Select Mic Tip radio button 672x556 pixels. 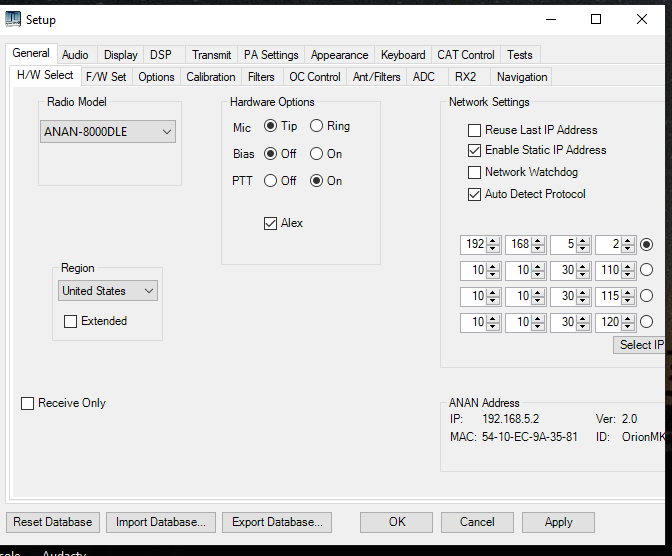click(270, 126)
